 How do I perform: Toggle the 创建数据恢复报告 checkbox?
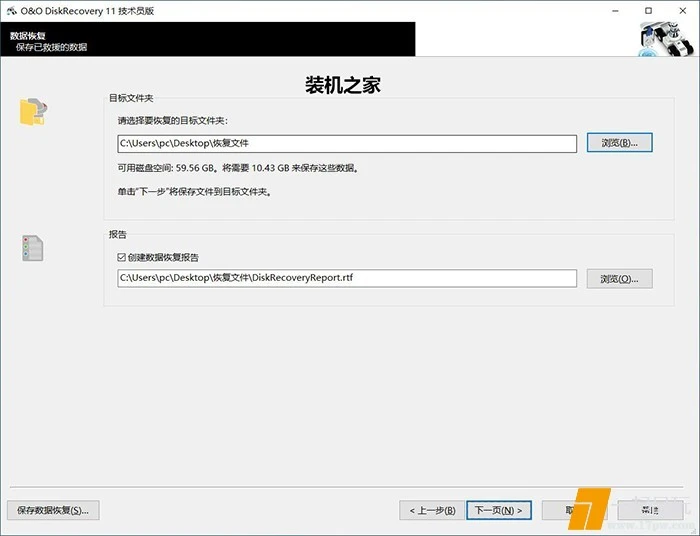122,258
